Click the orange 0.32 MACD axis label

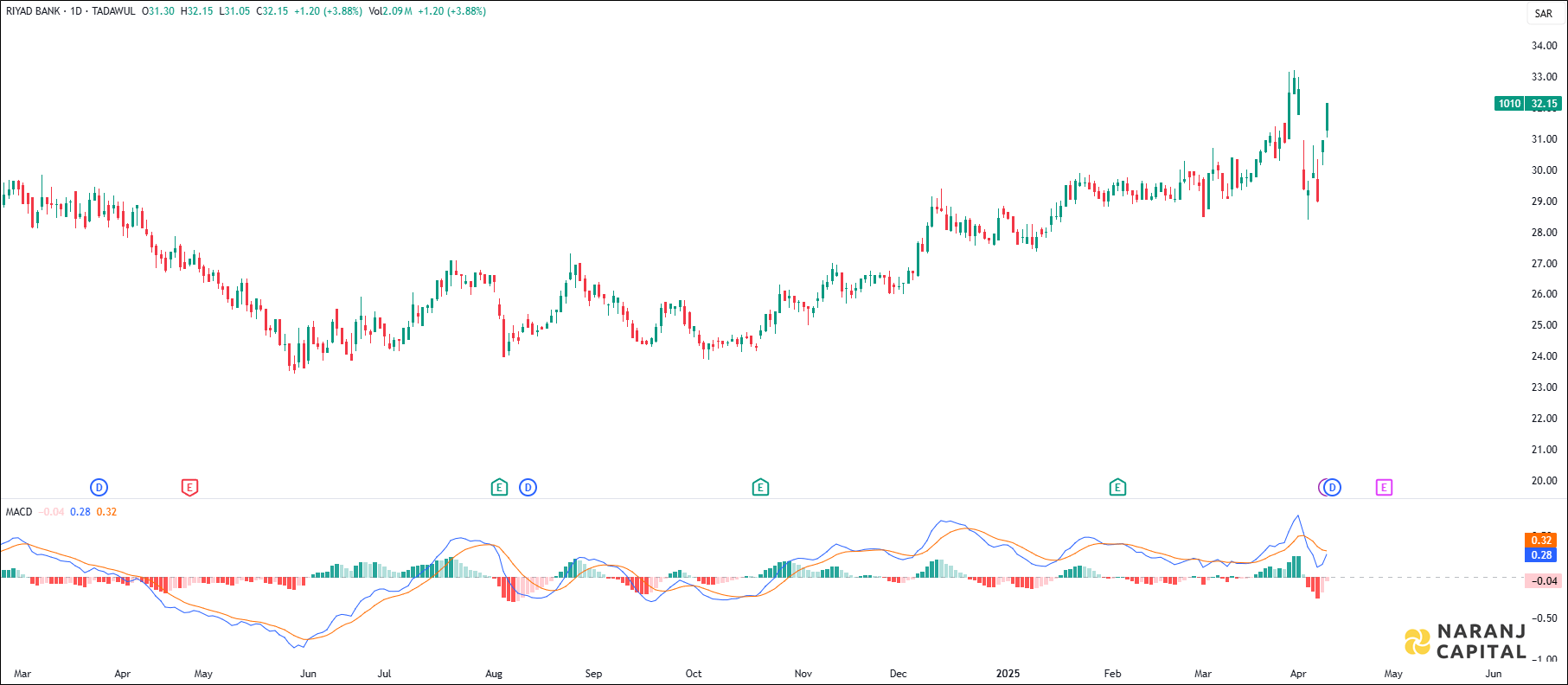tap(1541, 541)
